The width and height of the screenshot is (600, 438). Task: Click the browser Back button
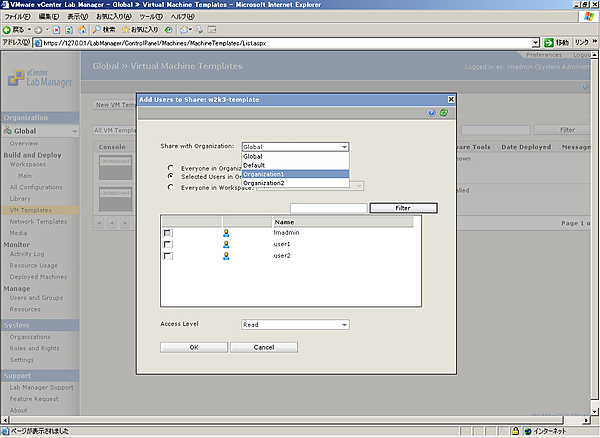[13, 29]
